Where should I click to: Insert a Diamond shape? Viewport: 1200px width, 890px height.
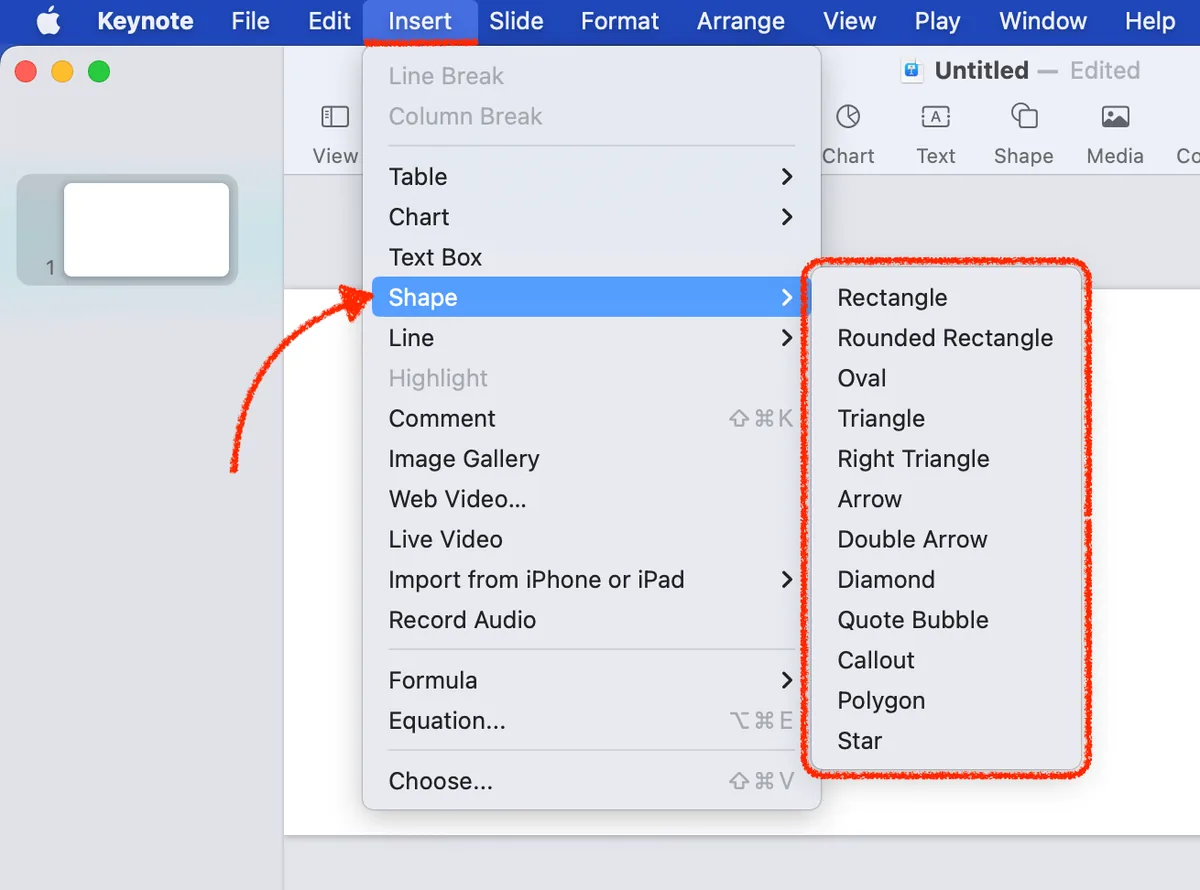tap(946, 580)
